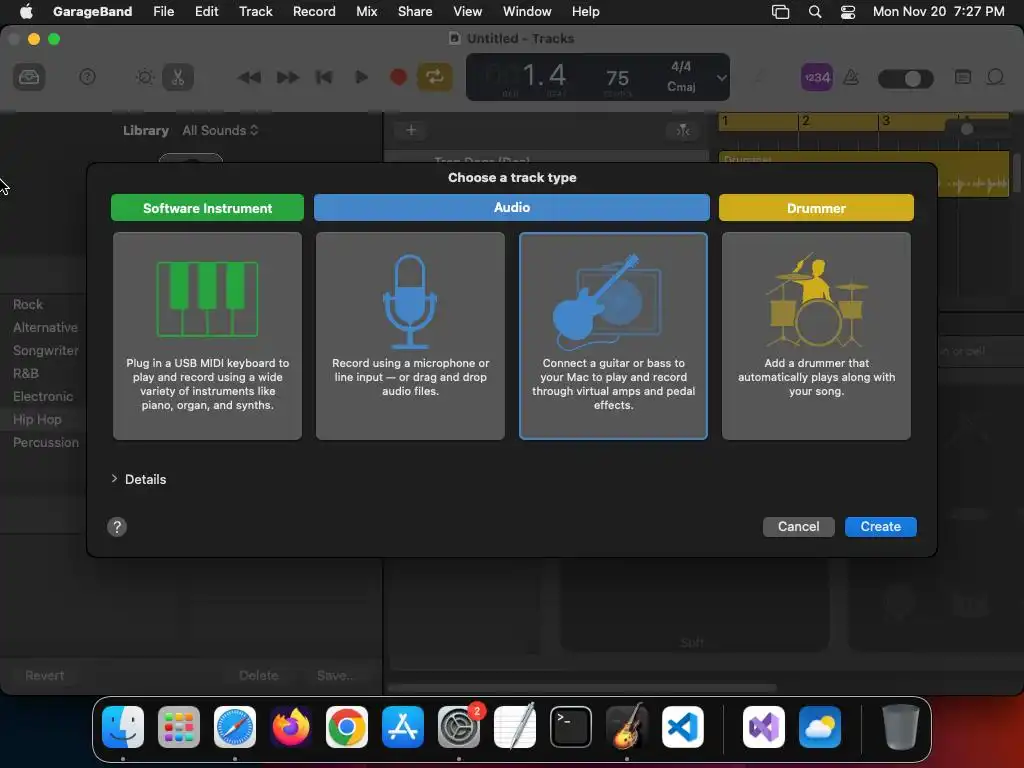The width and height of the screenshot is (1024, 768).
Task: Go to beginning transport button
Action: [324, 78]
